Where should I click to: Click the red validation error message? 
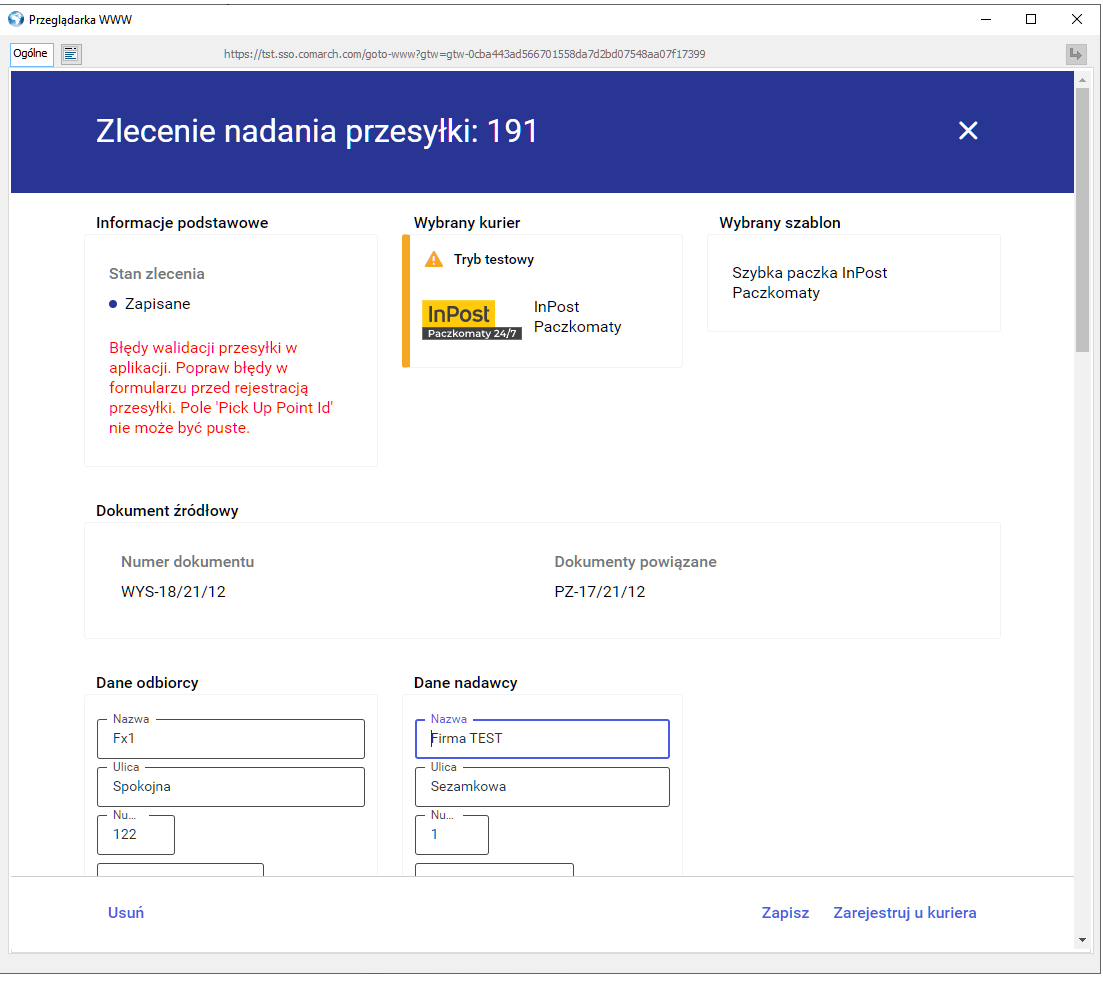click(221, 388)
